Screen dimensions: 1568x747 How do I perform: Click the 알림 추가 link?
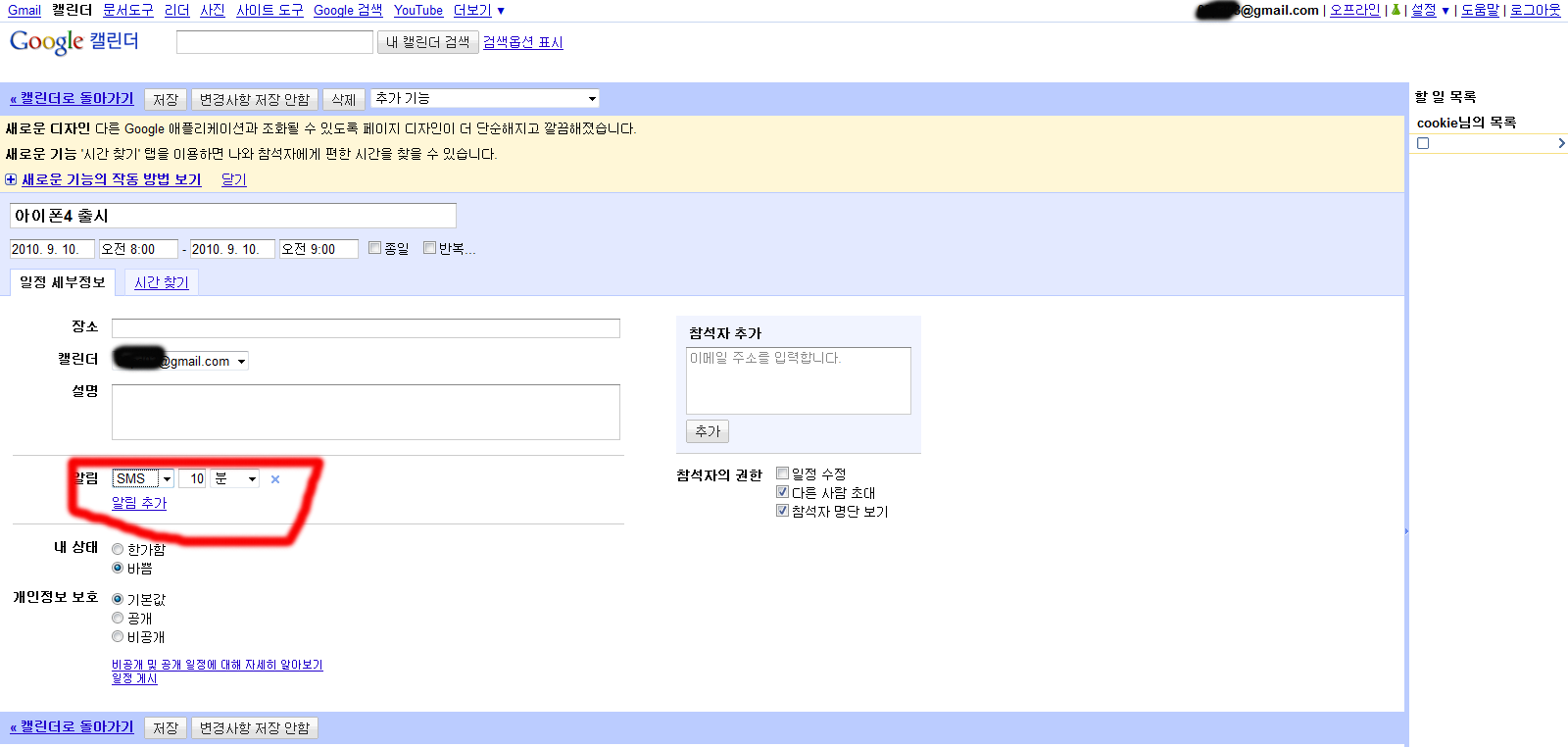pos(139,503)
